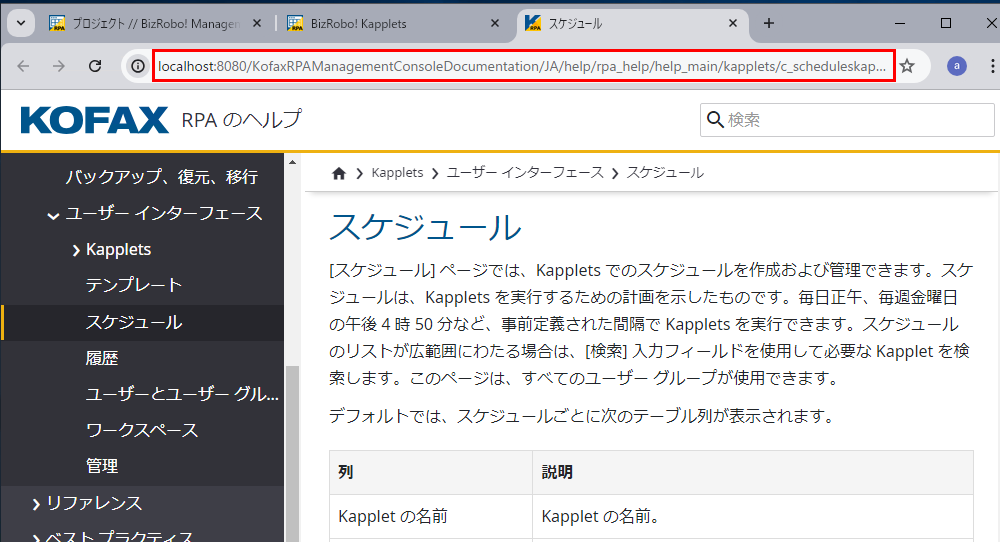Click the Kapplet の名前。 description cell

point(753,516)
